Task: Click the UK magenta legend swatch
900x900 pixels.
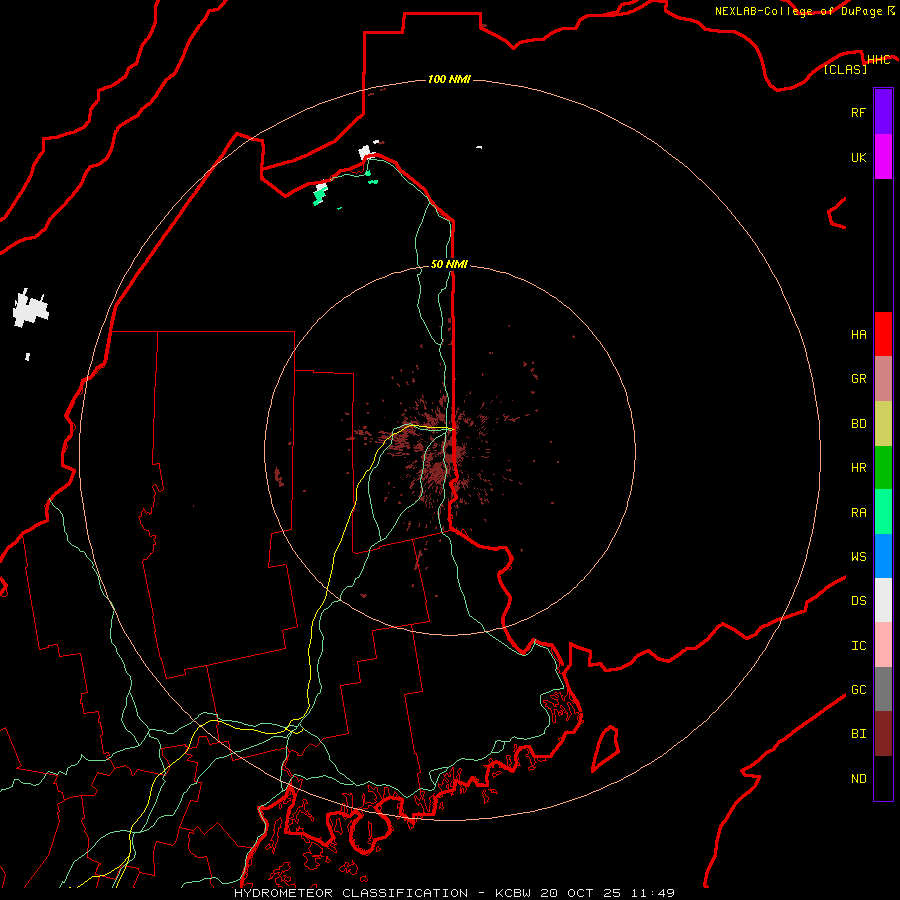Action: [x=883, y=157]
